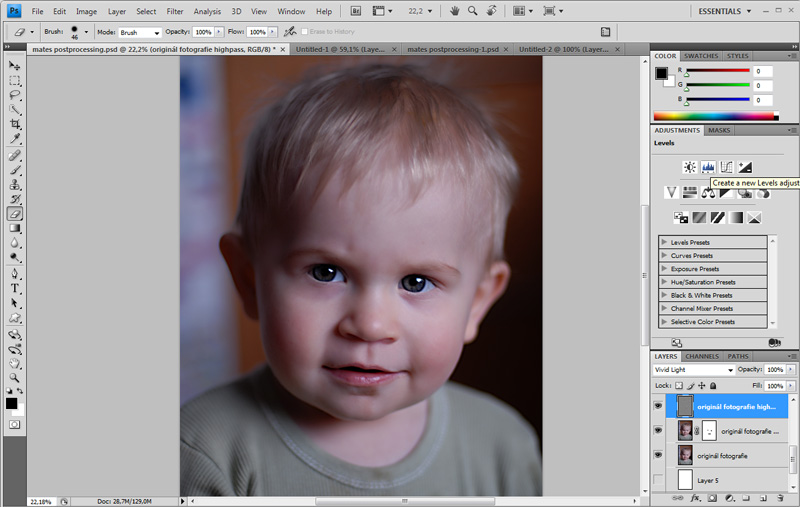Expand the Curves Presets list
This screenshot has width=800, height=507.
664,256
